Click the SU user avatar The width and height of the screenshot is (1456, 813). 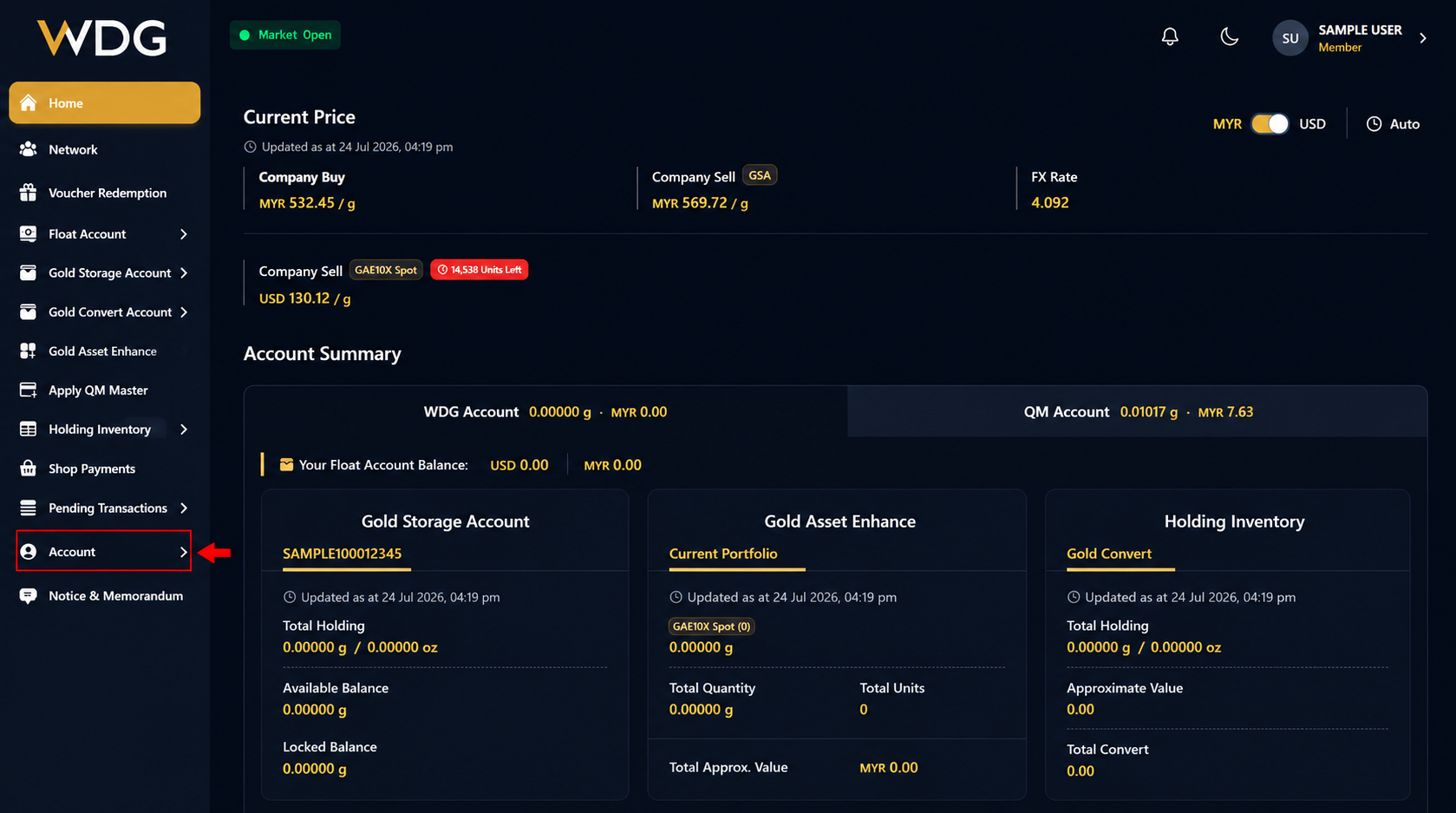point(1290,38)
